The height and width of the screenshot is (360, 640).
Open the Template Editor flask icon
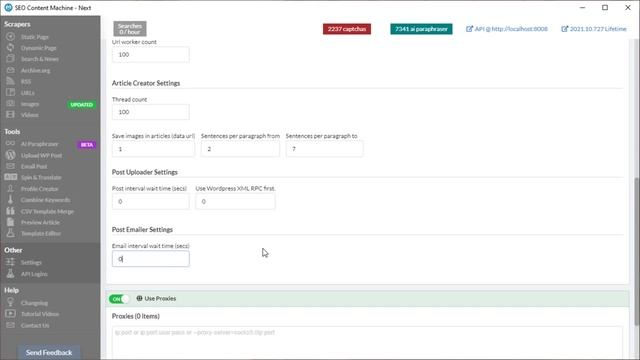point(10,233)
